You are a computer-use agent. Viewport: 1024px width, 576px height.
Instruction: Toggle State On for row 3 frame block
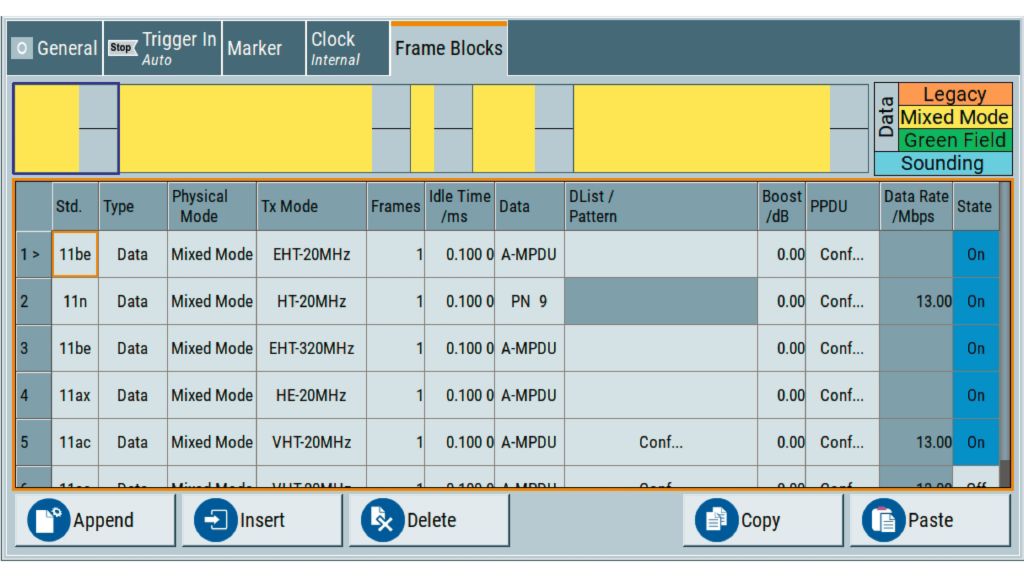click(x=975, y=349)
